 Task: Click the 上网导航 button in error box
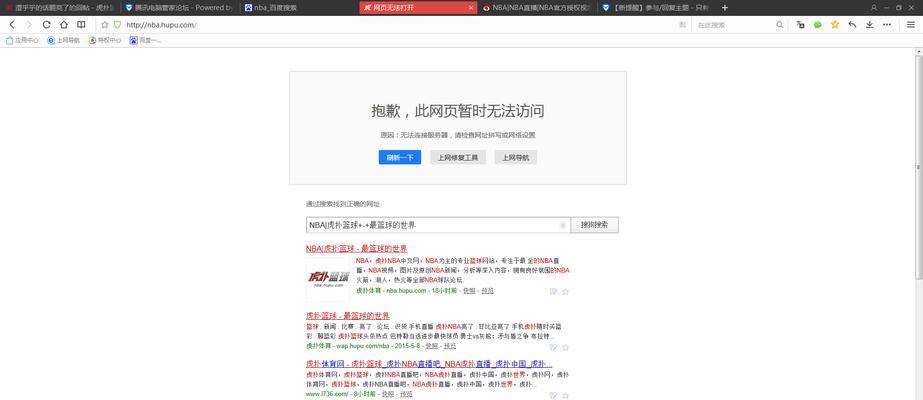516,158
